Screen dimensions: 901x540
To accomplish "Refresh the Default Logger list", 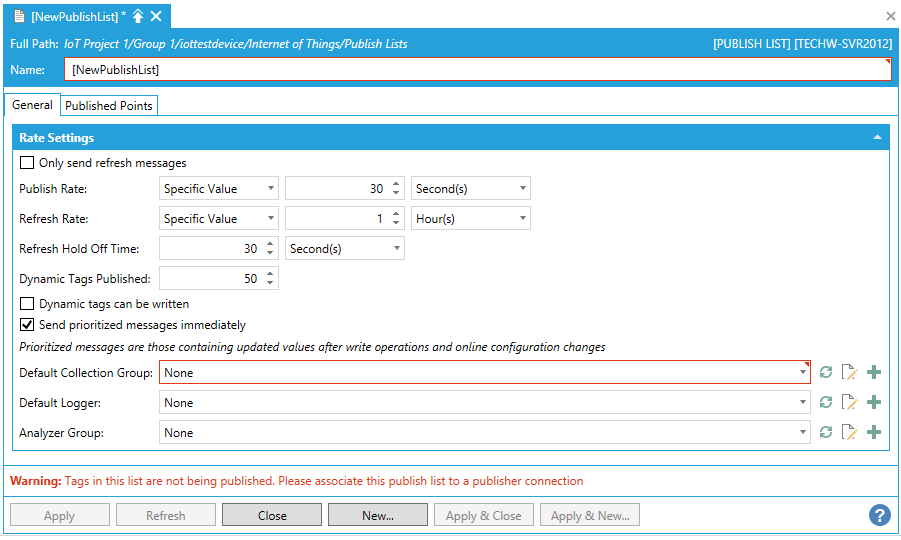I will click(826, 403).
